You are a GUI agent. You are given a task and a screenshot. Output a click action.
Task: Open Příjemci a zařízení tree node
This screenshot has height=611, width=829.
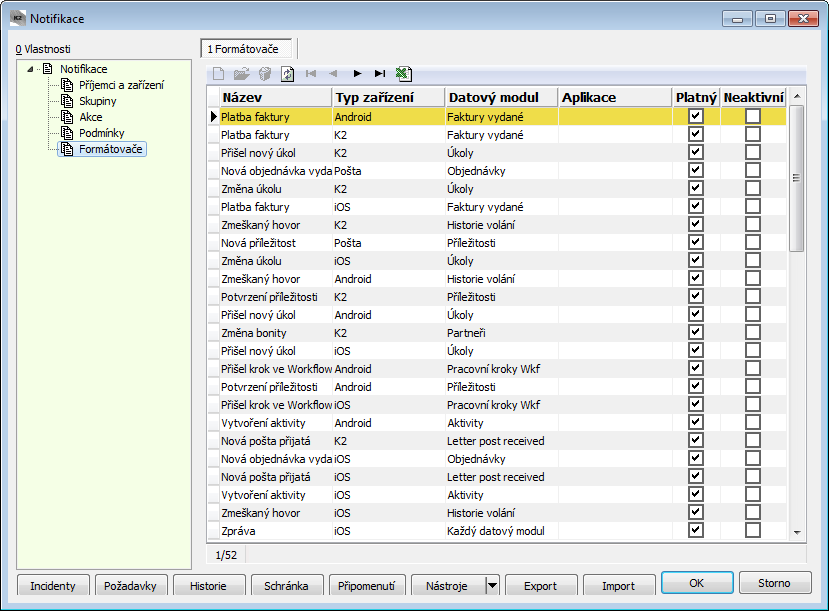pyautogui.click(x=121, y=85)
